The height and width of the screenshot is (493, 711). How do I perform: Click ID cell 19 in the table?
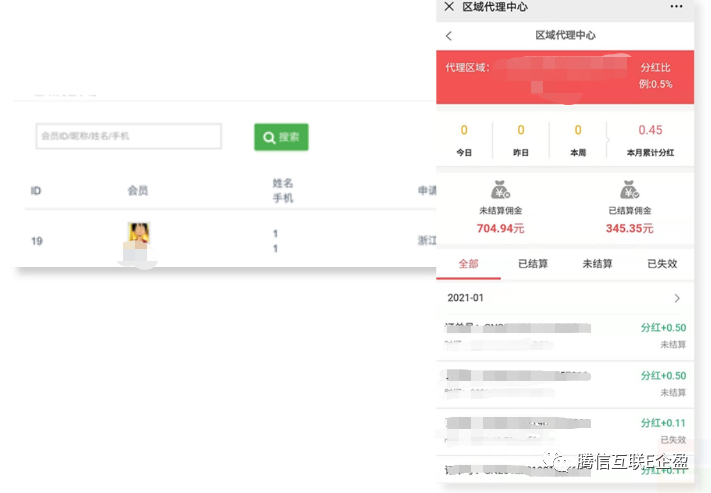37,241
